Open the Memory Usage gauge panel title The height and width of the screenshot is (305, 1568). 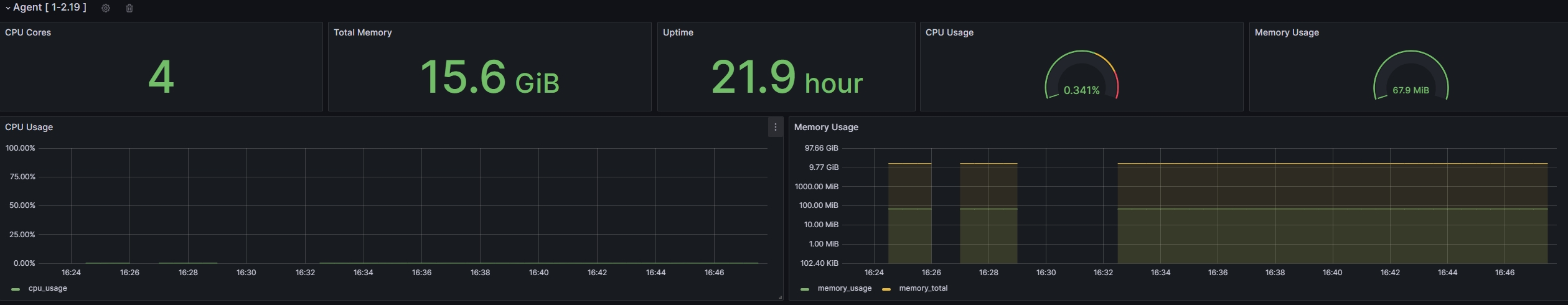tap(1286, 32)
